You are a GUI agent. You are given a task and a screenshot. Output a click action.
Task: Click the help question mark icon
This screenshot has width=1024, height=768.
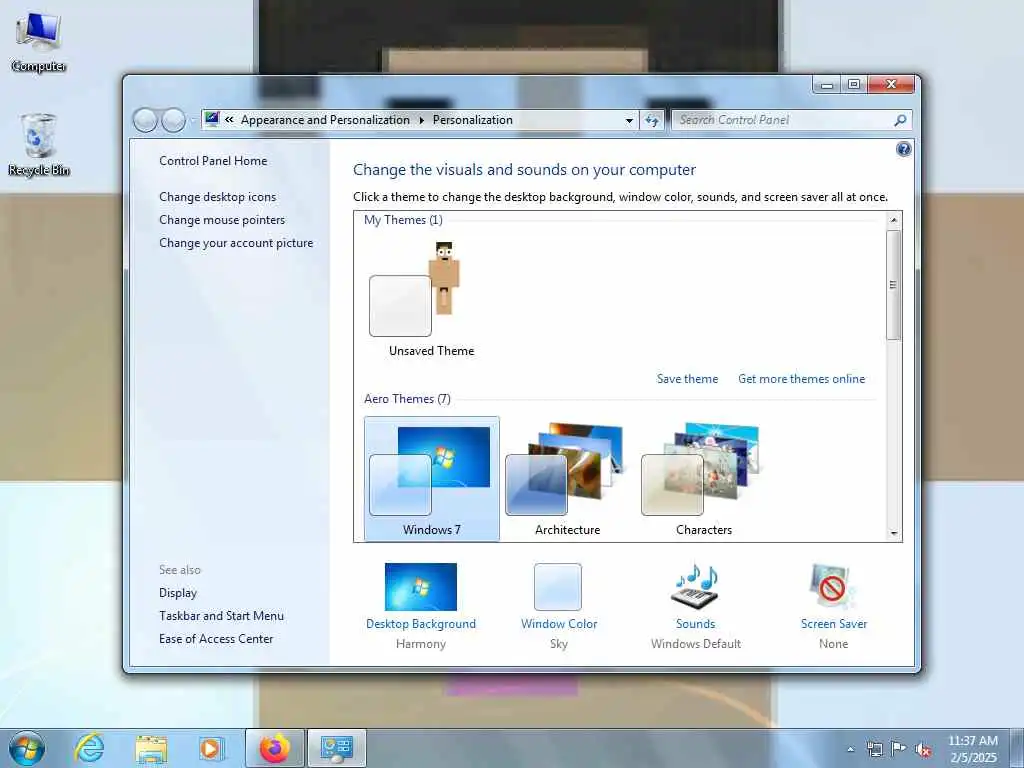click(x=903, y=150)
